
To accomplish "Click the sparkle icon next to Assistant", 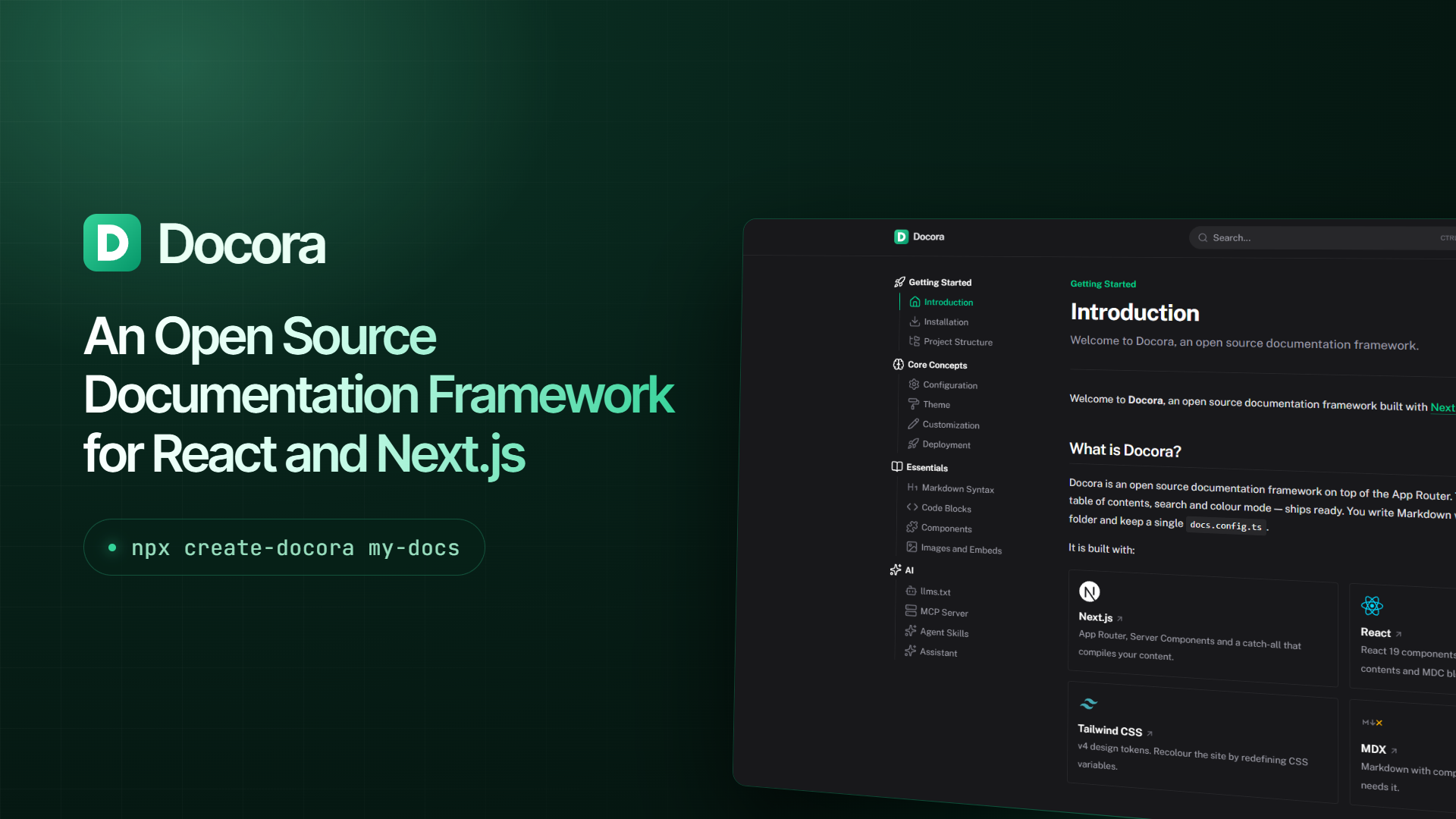I will (x=910, y=651).
